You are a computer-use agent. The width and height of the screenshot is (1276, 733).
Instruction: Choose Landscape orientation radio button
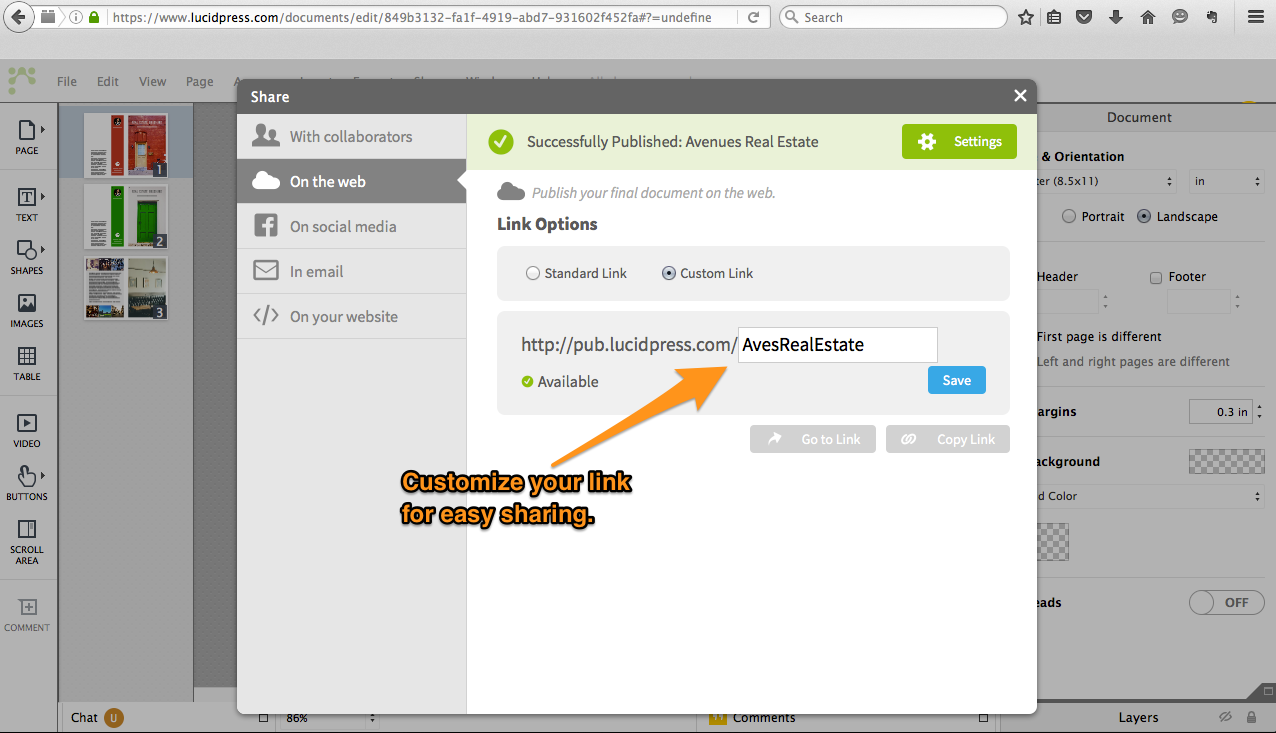[x=1144, y=216]
